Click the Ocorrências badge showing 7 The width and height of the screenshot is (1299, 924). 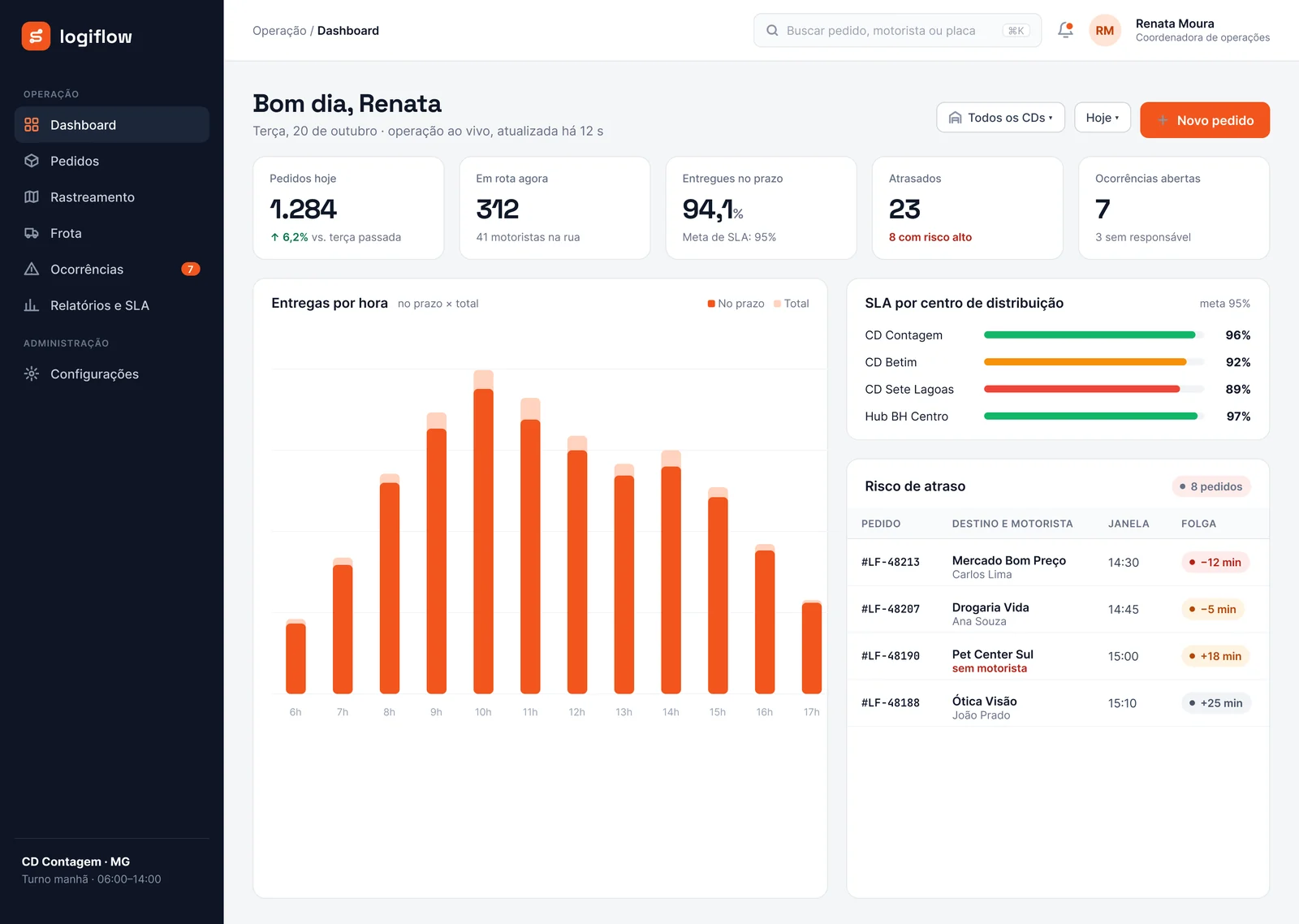coord(191,269)
